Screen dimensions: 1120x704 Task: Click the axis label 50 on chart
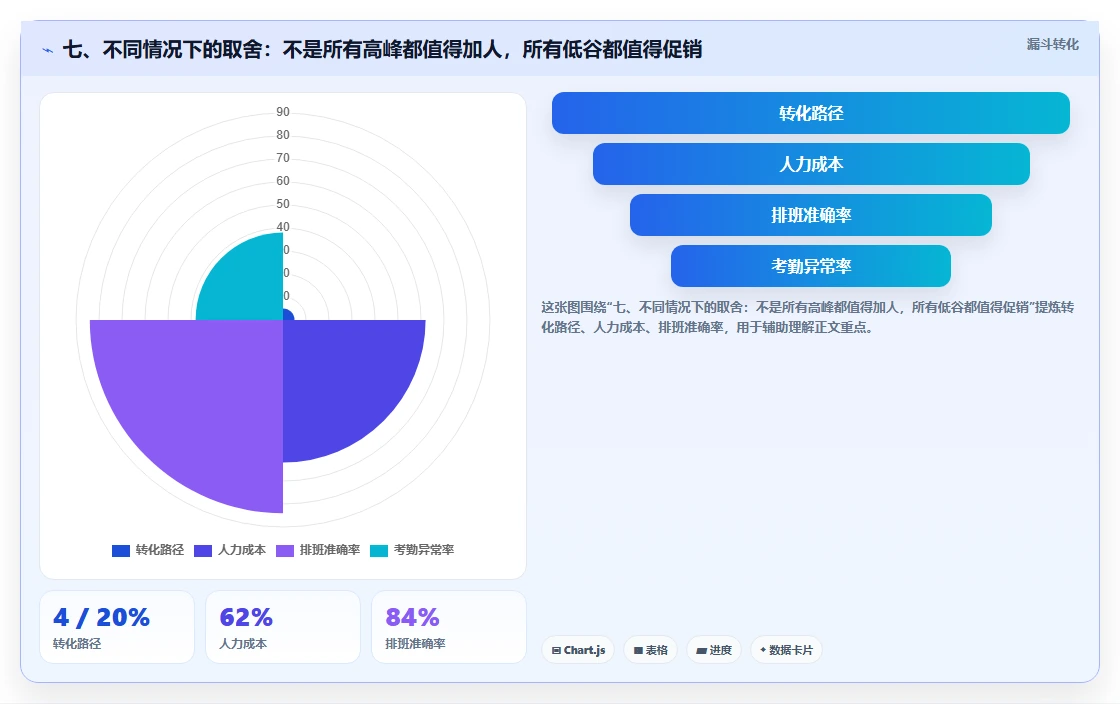pyautogui.click(x=283, y=204)
